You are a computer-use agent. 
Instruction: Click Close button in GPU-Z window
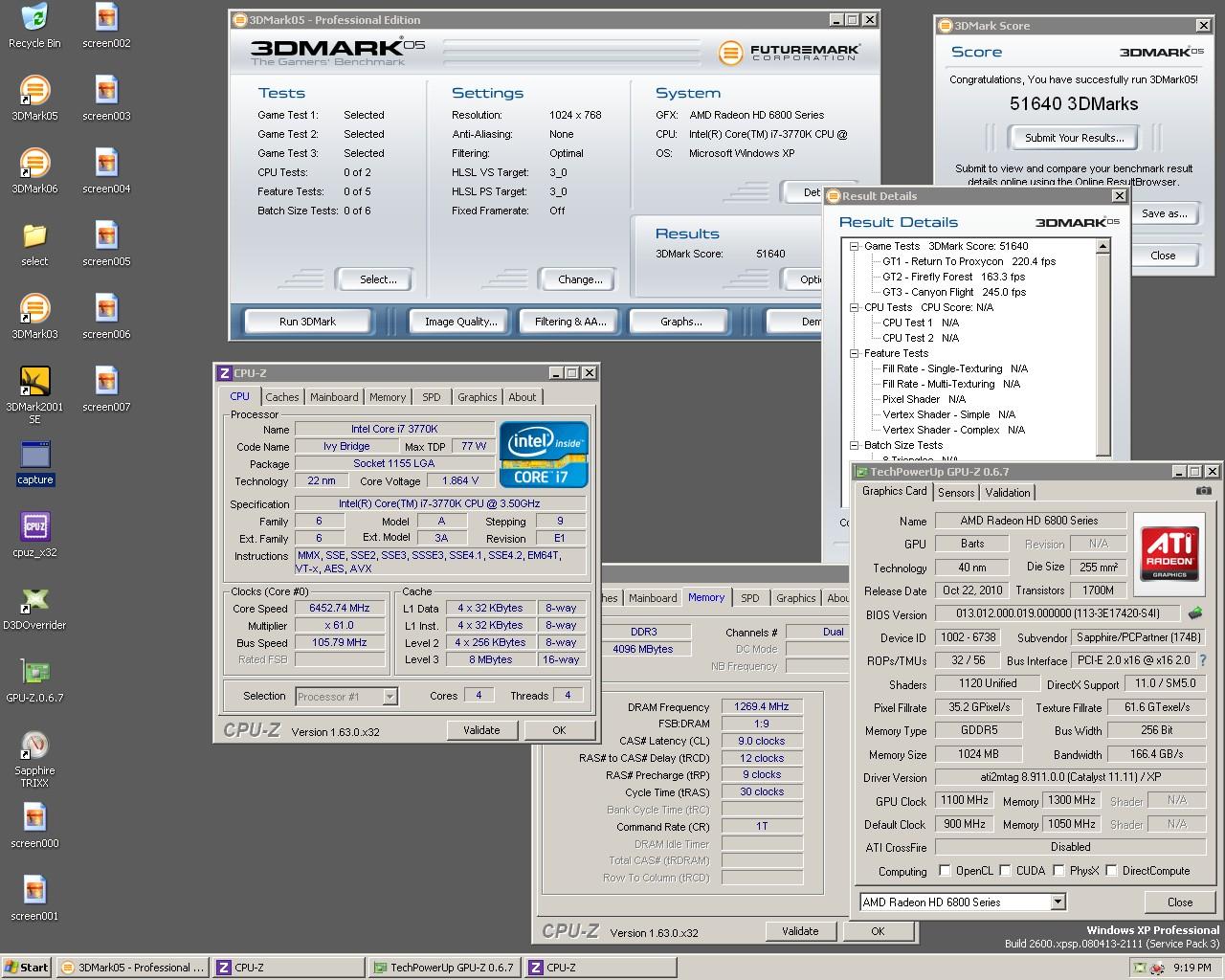[x=1180, y=902]
